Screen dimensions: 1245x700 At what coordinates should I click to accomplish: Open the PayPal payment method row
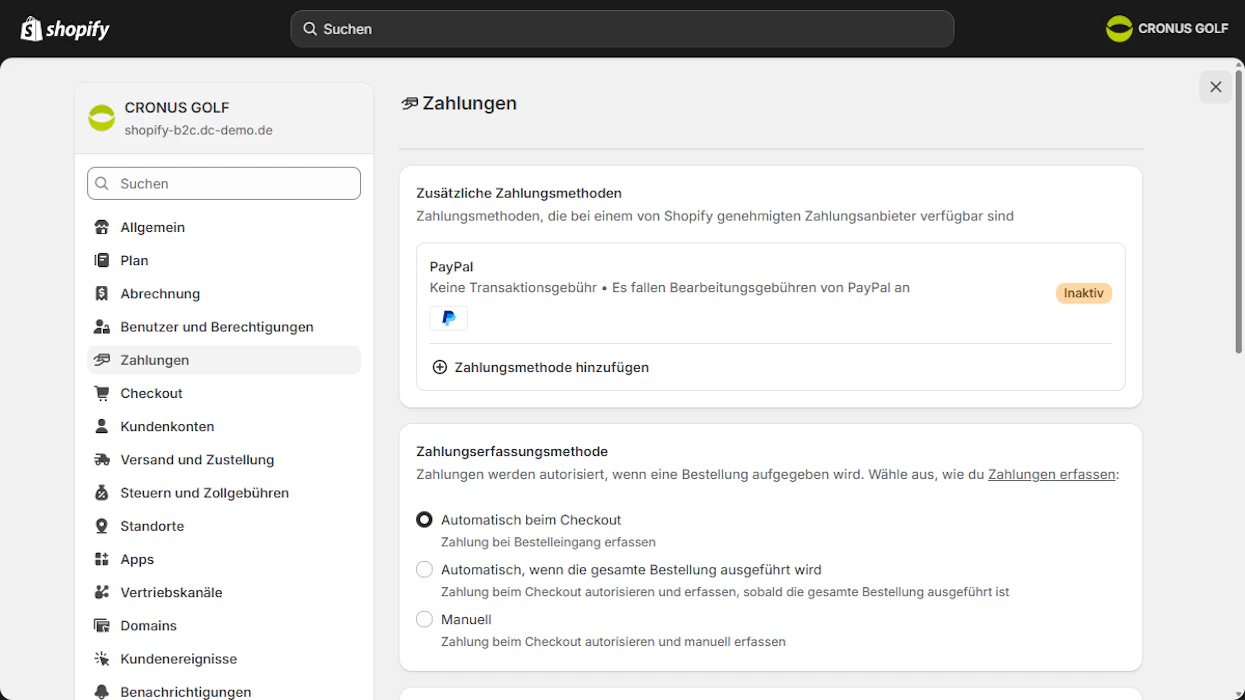point(770,293)
